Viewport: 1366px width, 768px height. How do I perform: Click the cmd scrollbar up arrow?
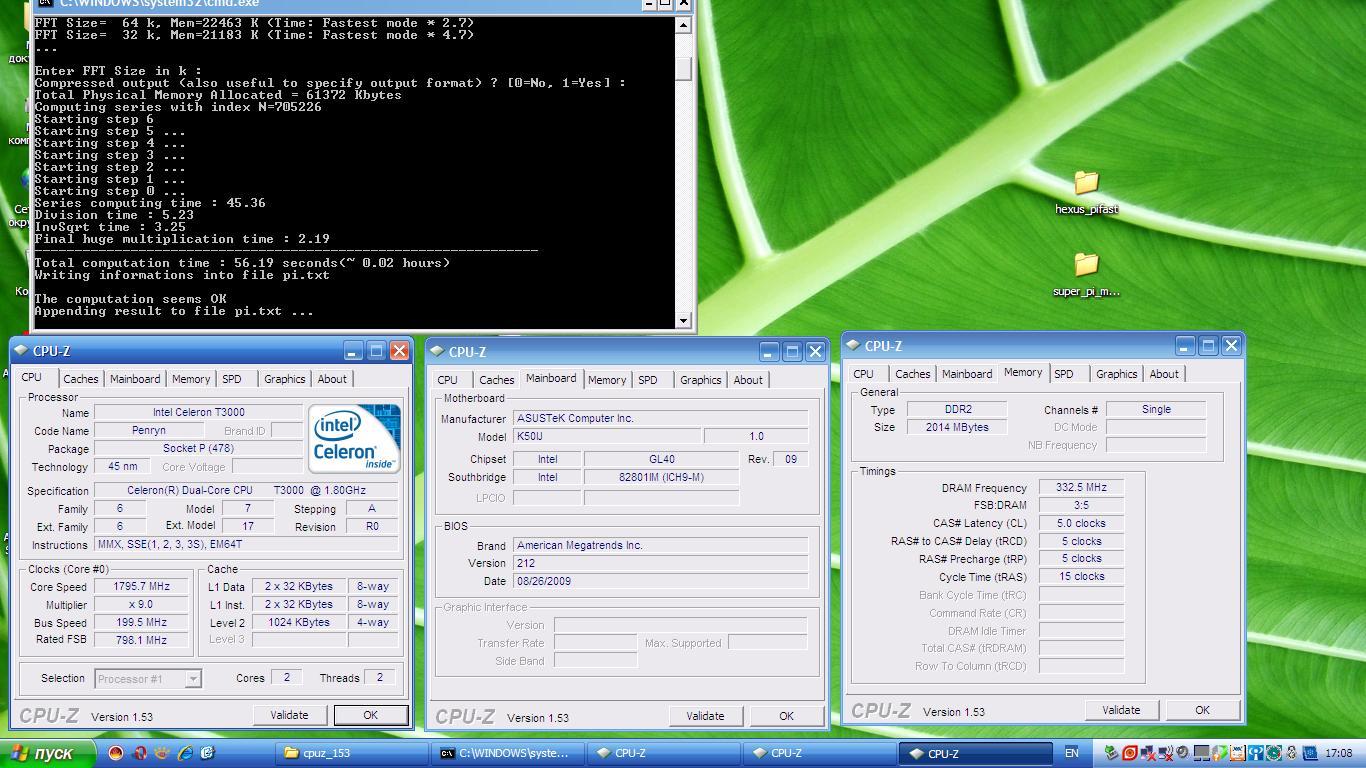click(684, 25)
